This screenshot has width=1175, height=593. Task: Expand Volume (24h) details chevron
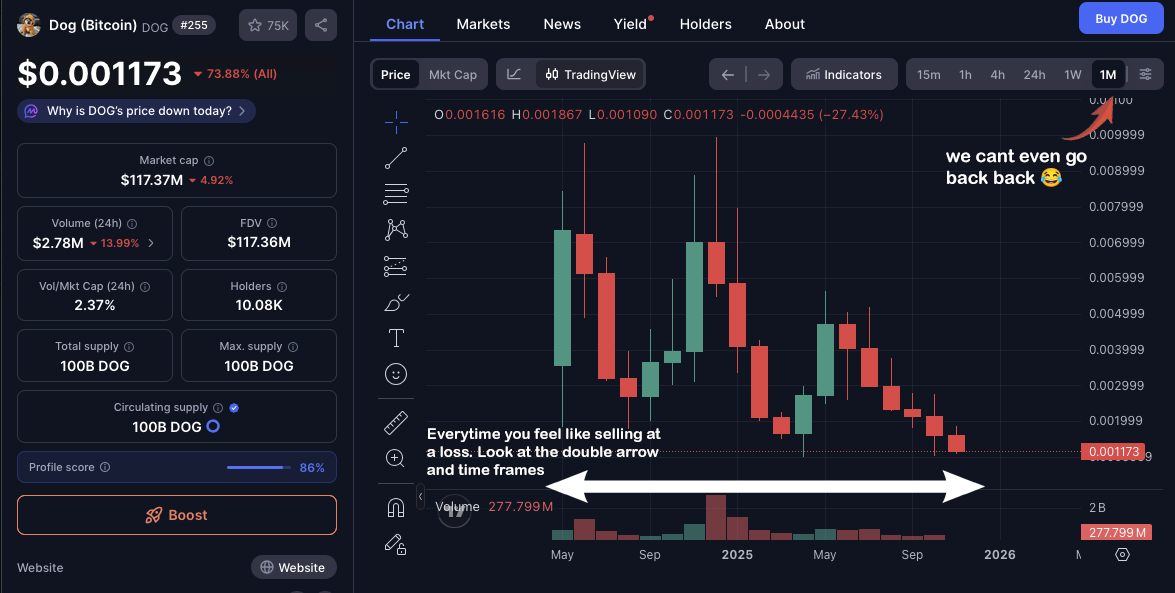click(151, 243)
